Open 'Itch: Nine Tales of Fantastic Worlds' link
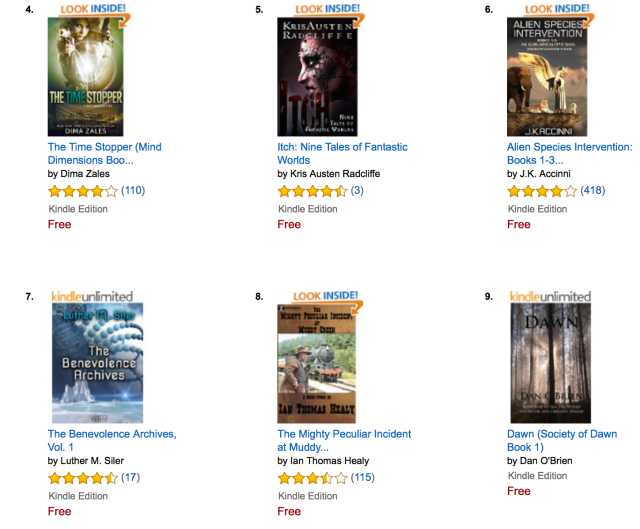Screen dimensions: 640x529 tap(342, 153)
